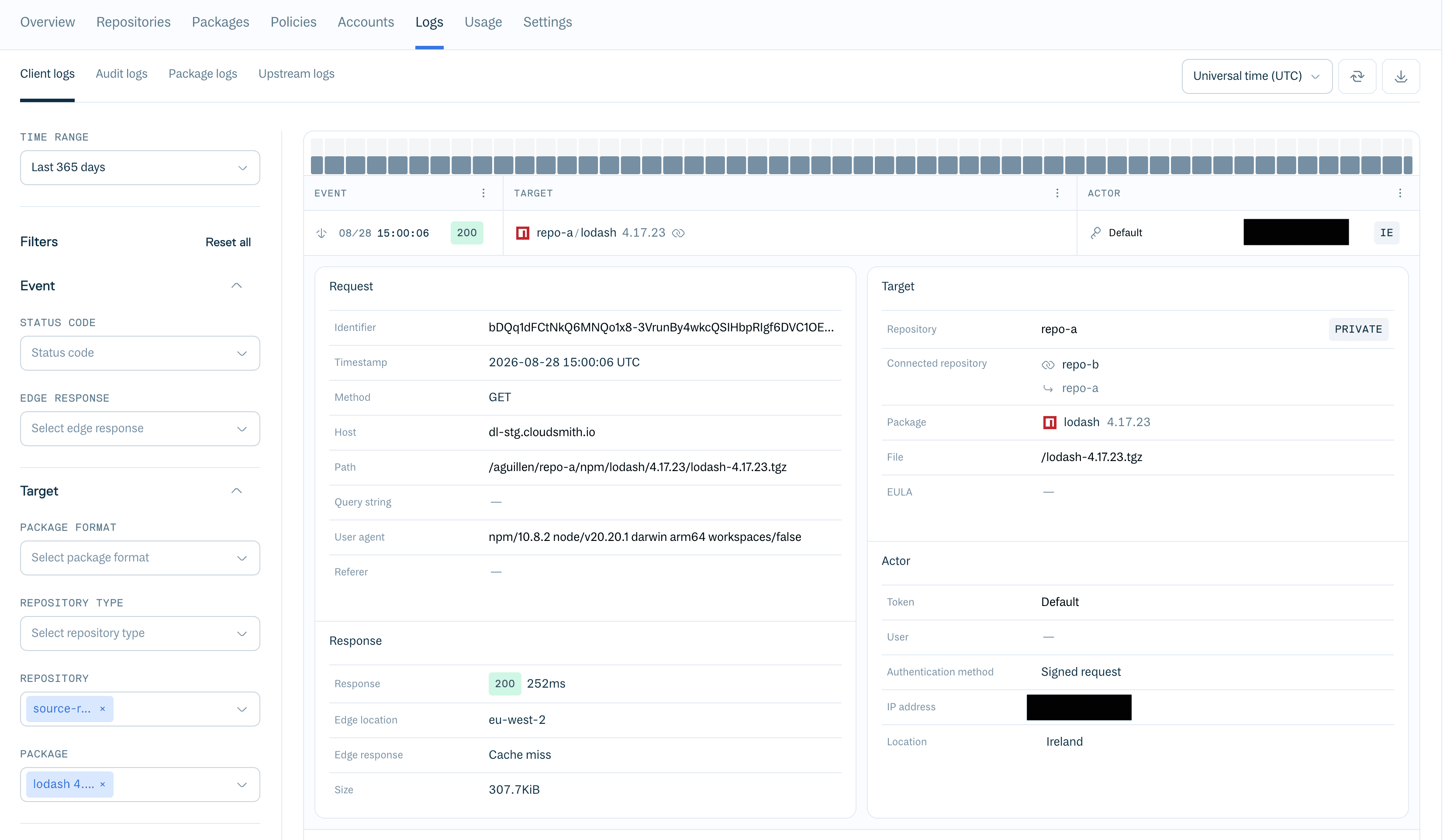
Task: Open the Settings tab
Action: coord(547,22)
